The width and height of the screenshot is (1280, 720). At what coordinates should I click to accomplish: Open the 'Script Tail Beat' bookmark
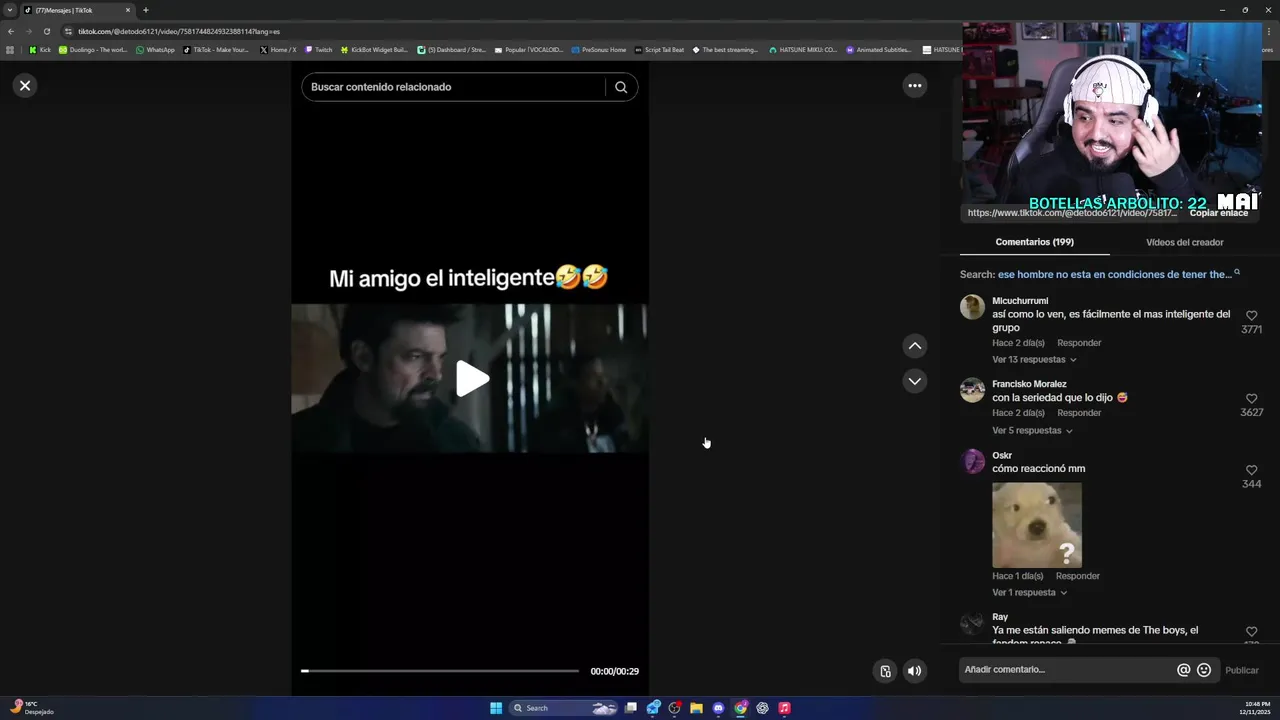coord(659,50)
